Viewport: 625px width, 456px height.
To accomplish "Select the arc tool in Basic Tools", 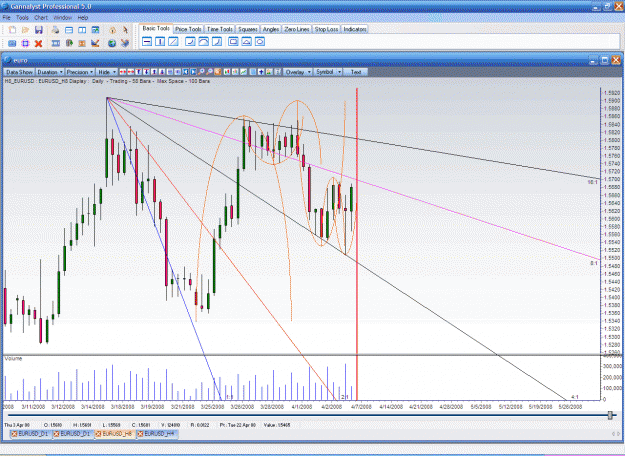I will pyautogui.click(x=203, y=41).
